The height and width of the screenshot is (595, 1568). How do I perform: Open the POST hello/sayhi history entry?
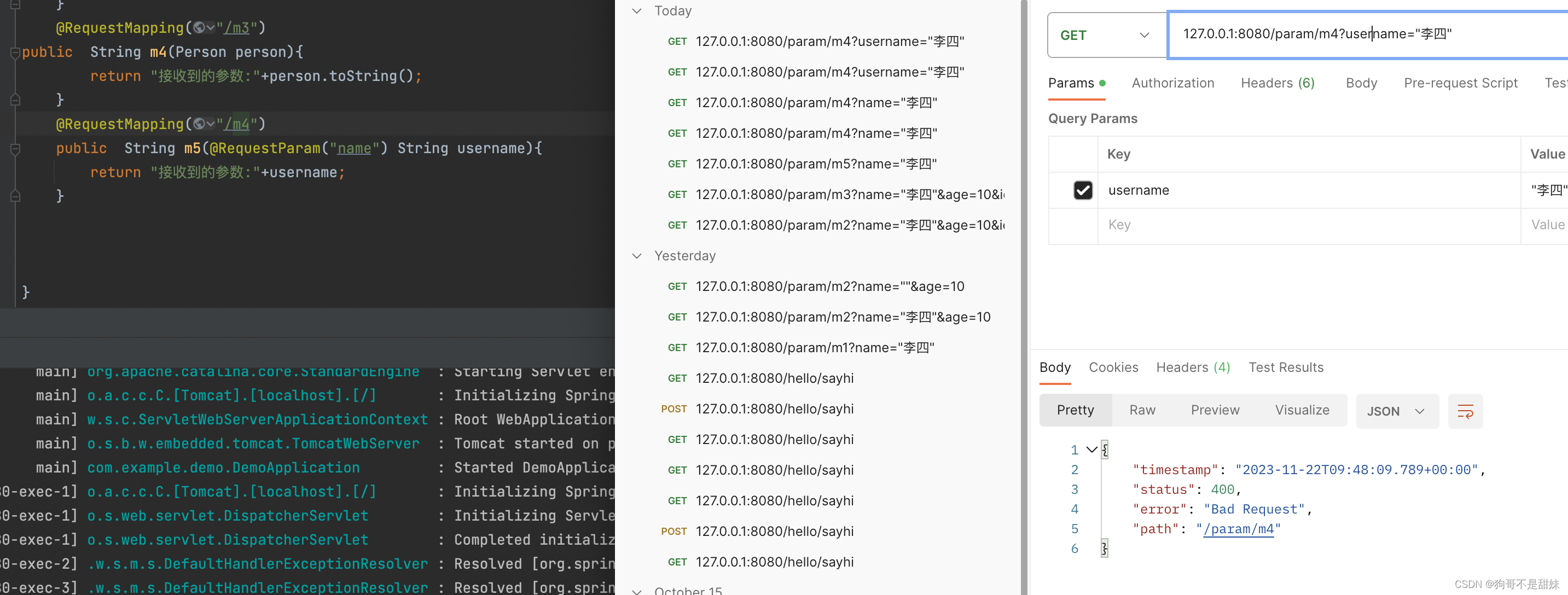[774, 409]
